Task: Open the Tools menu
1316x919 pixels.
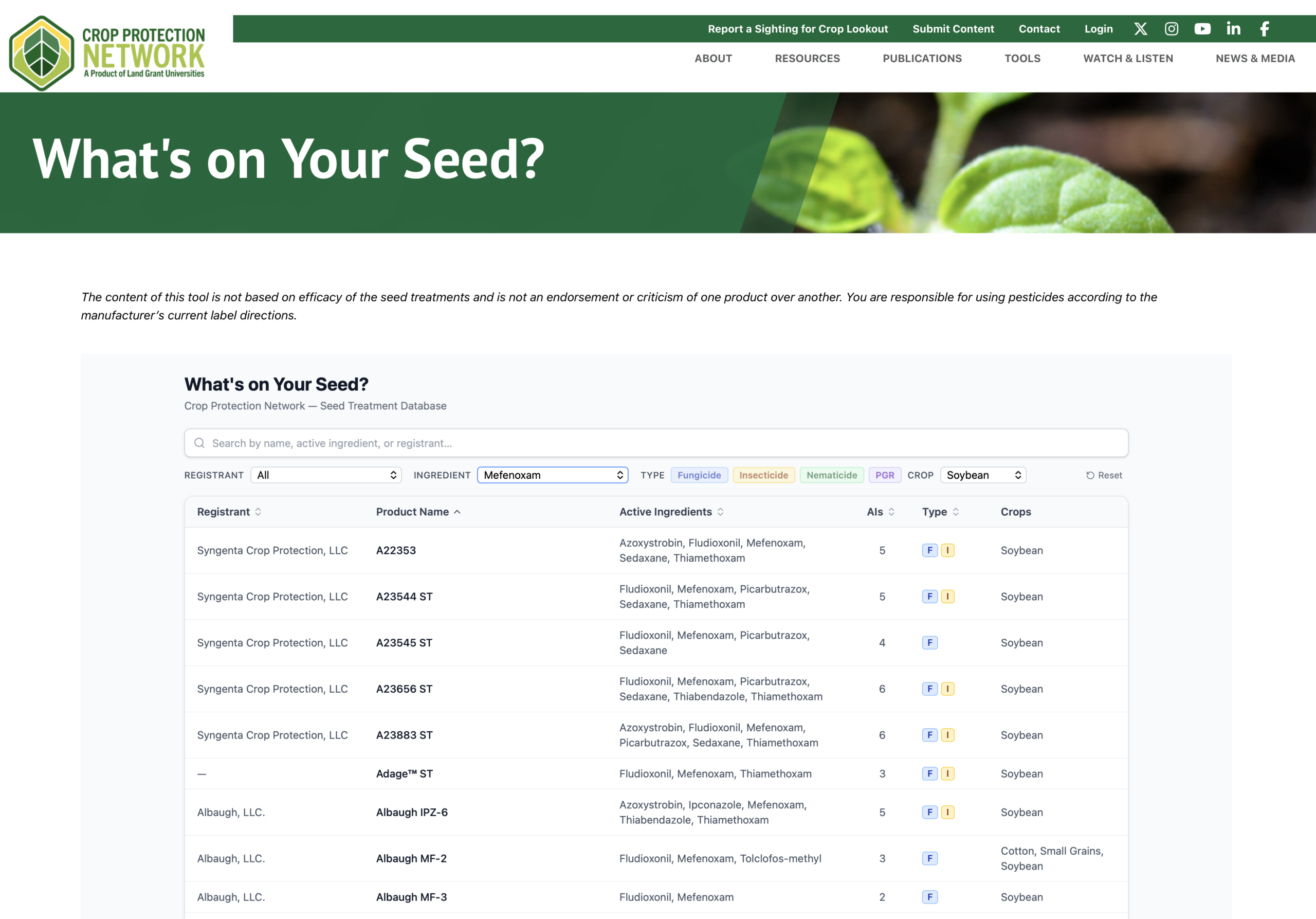Action: pos(1022,59)
